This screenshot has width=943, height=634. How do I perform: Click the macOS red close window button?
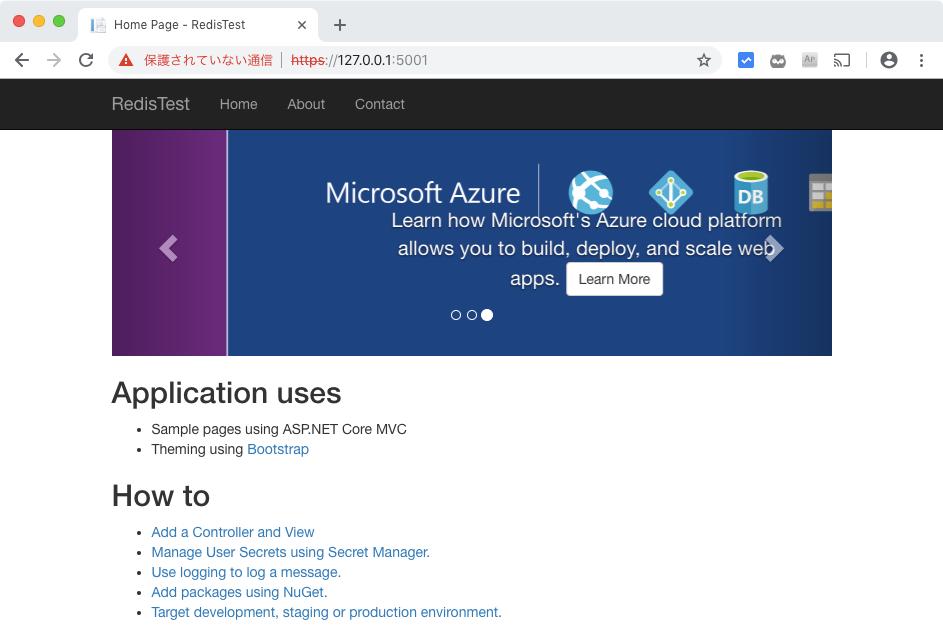point(19,21)
